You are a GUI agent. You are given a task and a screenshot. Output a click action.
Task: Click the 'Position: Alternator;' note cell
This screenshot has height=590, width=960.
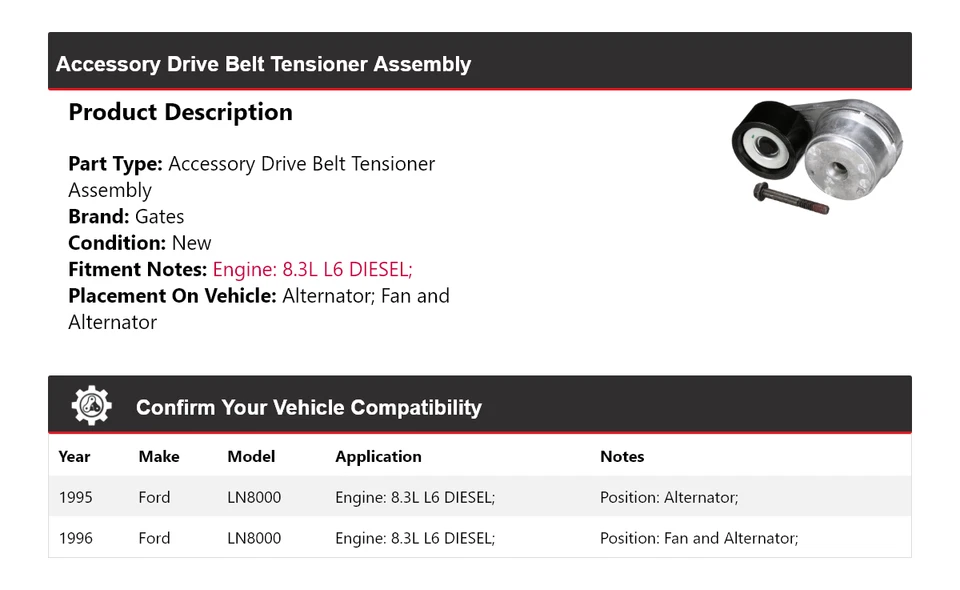[x=669, y=497]
